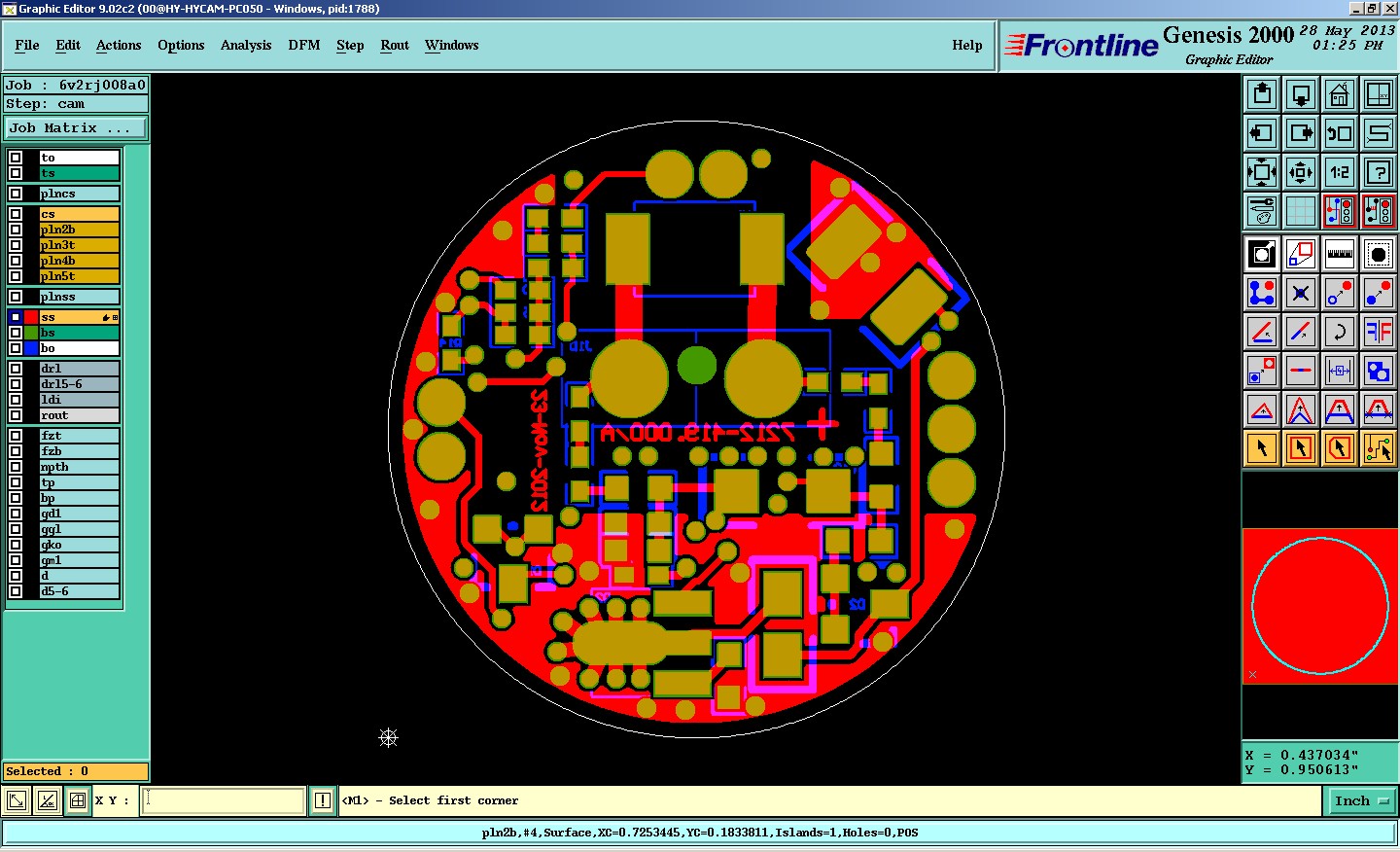Open the wrench and palette settings icon
This screenshot has height=852, width=1400.
[1262, 211]
